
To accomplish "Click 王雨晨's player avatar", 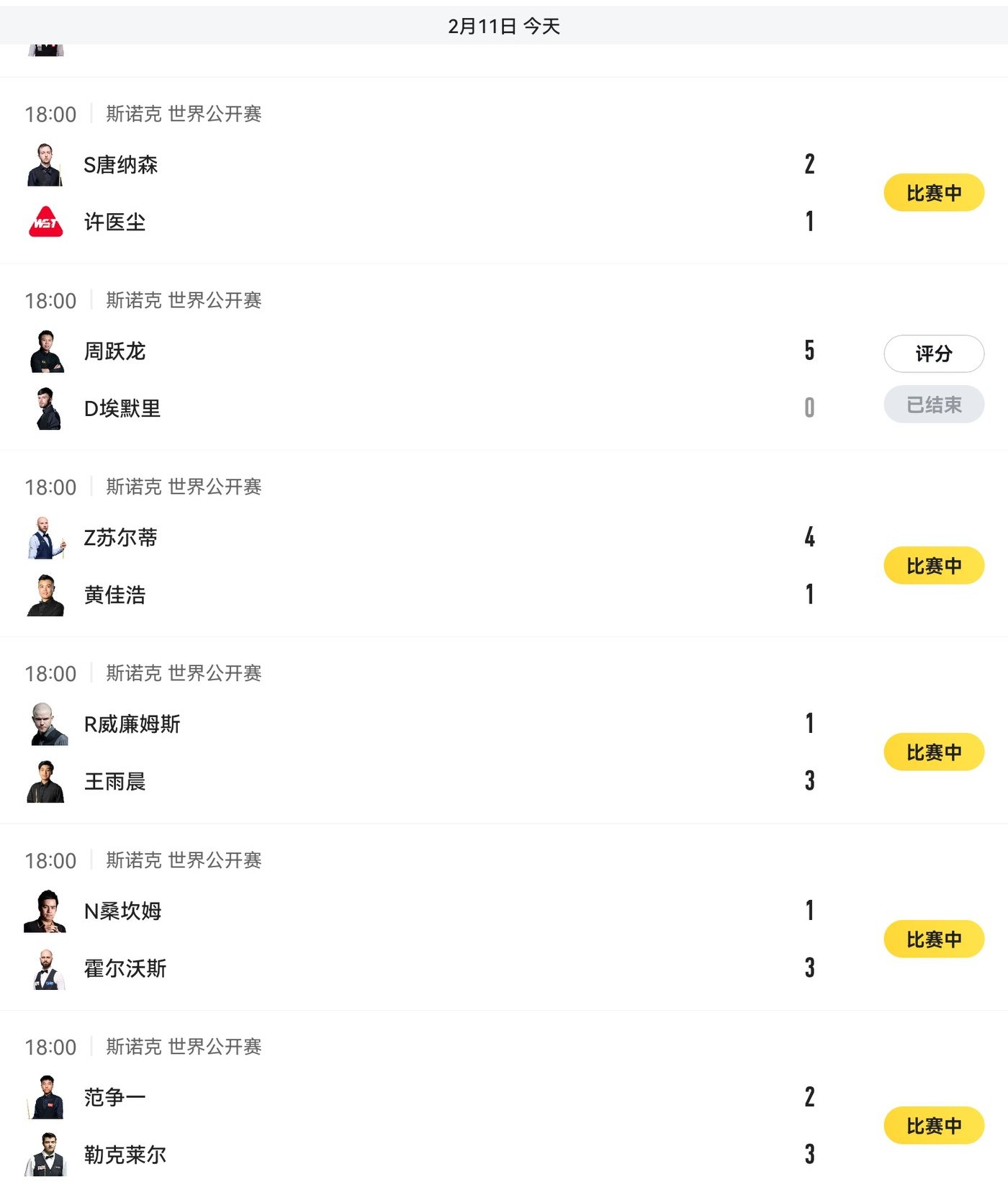I will (x=46, y=781).
